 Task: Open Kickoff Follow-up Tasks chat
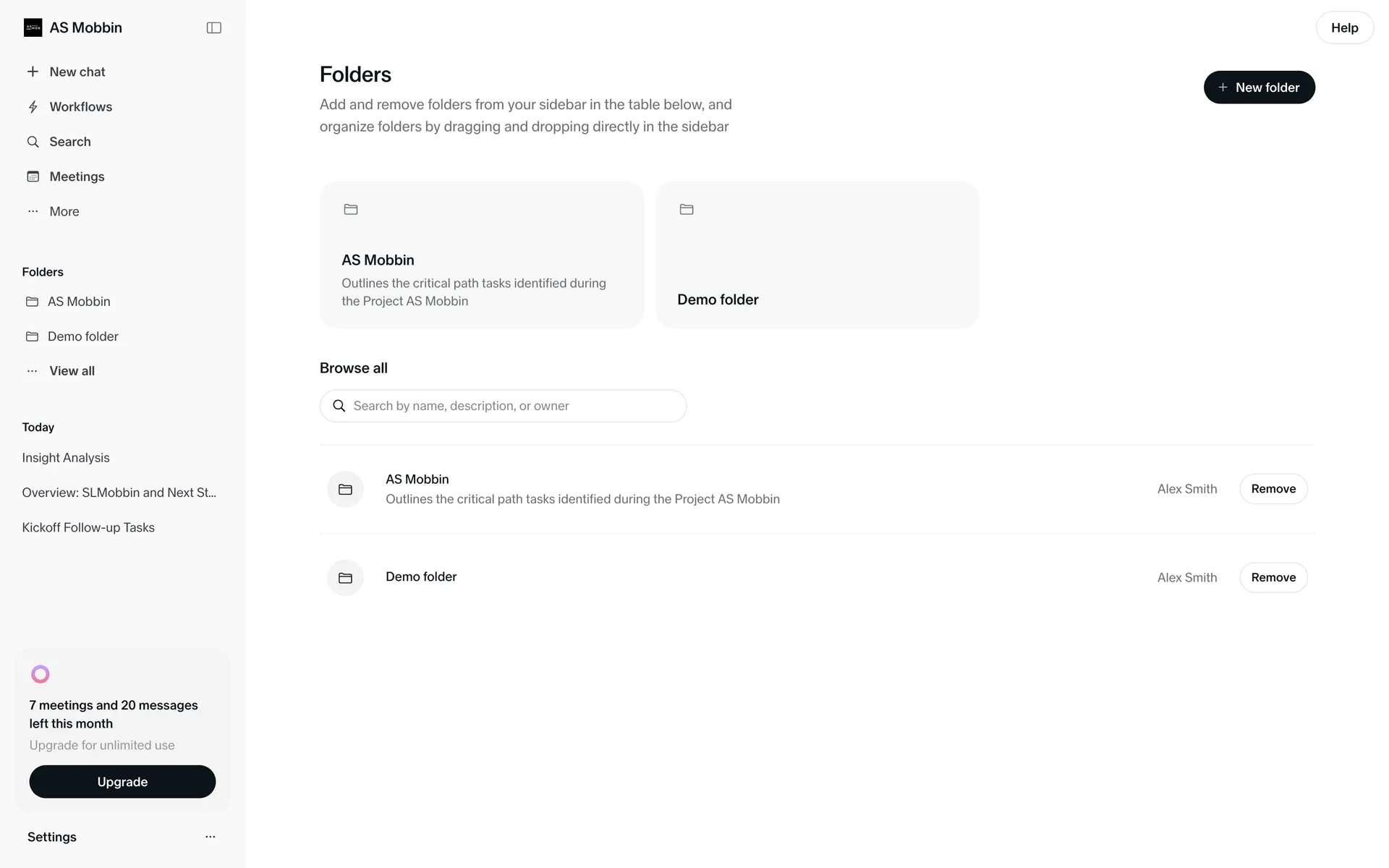(88, 527)
